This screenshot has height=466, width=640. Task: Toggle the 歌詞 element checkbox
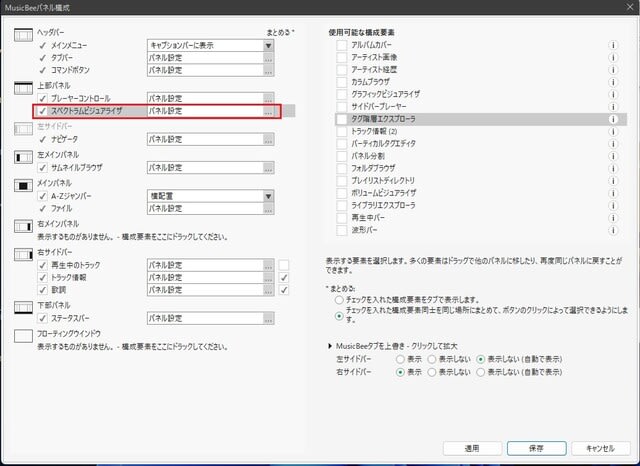42,290
